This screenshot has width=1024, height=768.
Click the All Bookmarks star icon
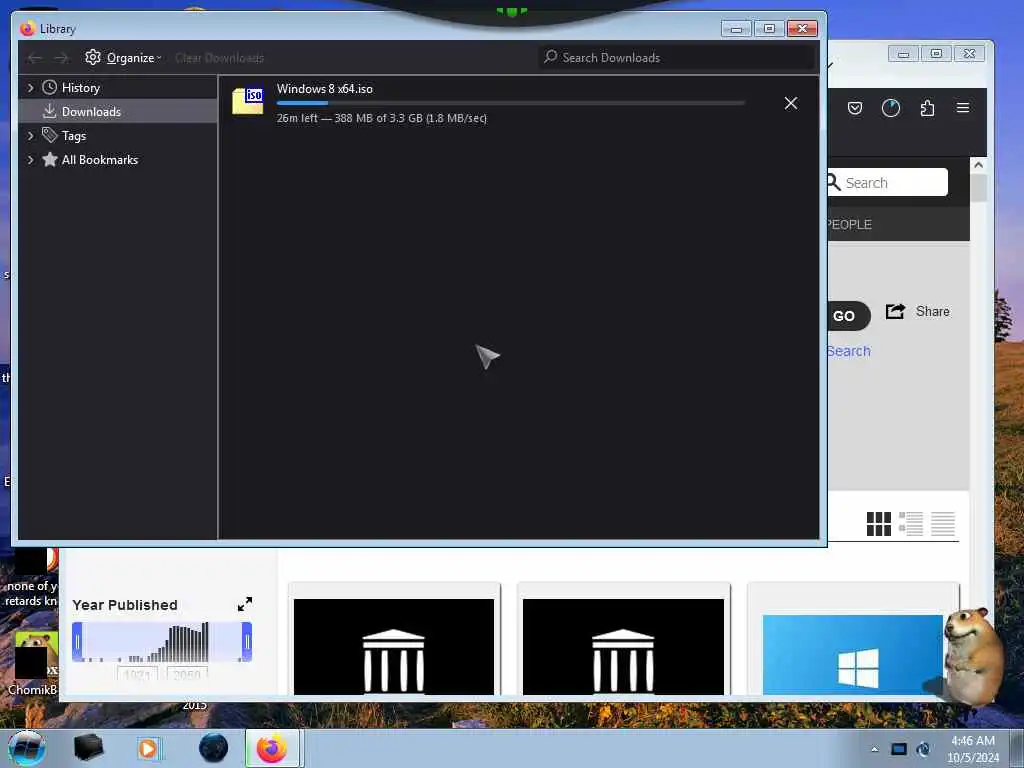point(50,159)
